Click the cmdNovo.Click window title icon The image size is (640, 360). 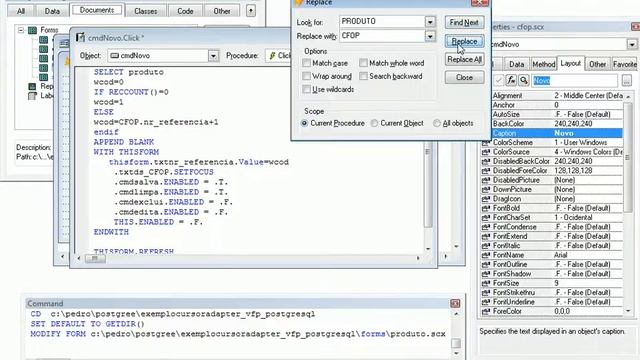click(x=80, y=38)
